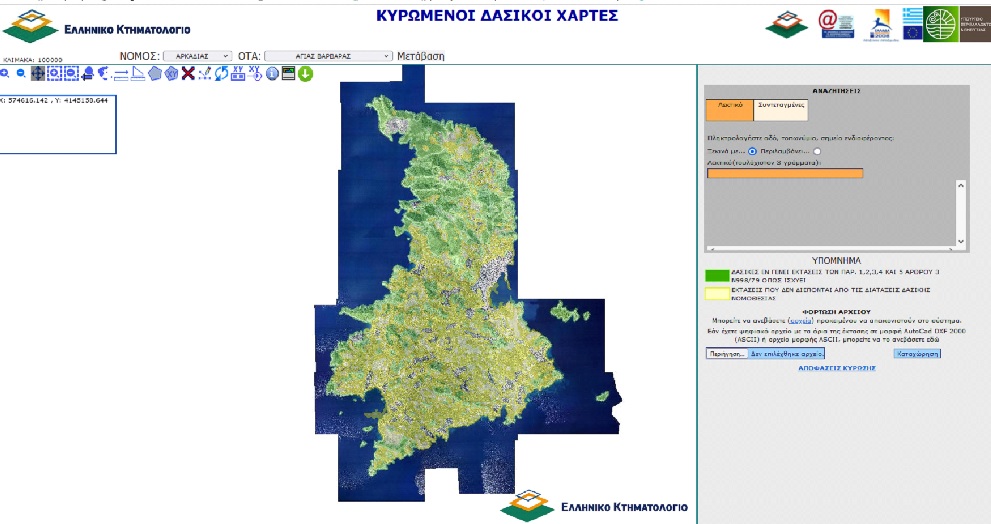The width and height of the screenshot is (991, 524).
Task: Open the blue info identify tool
Action: coord(272,73)
